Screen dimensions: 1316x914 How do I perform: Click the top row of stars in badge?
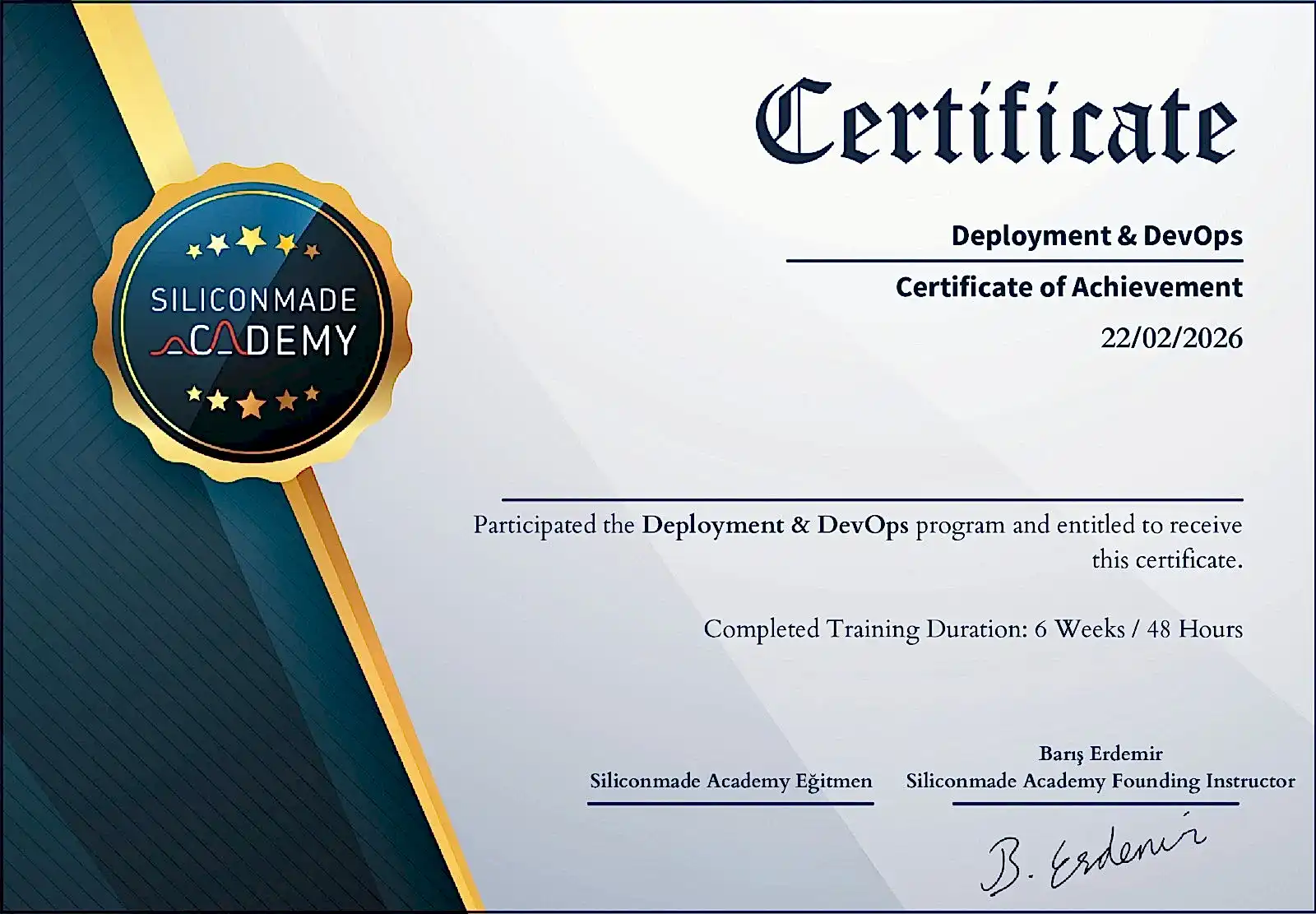coord(252,244)
